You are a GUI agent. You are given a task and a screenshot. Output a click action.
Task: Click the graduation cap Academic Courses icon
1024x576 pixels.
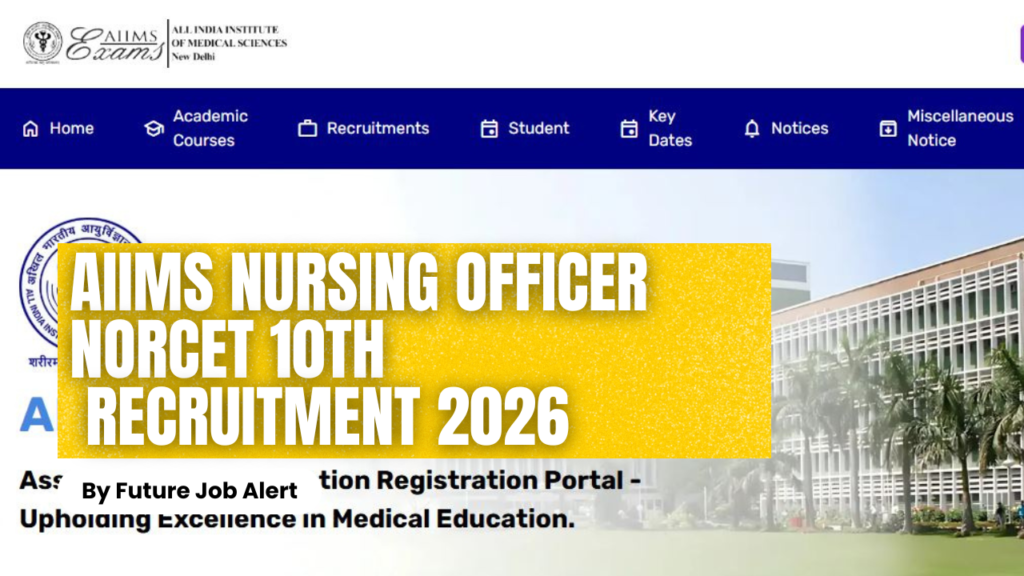tap(154, 129)
